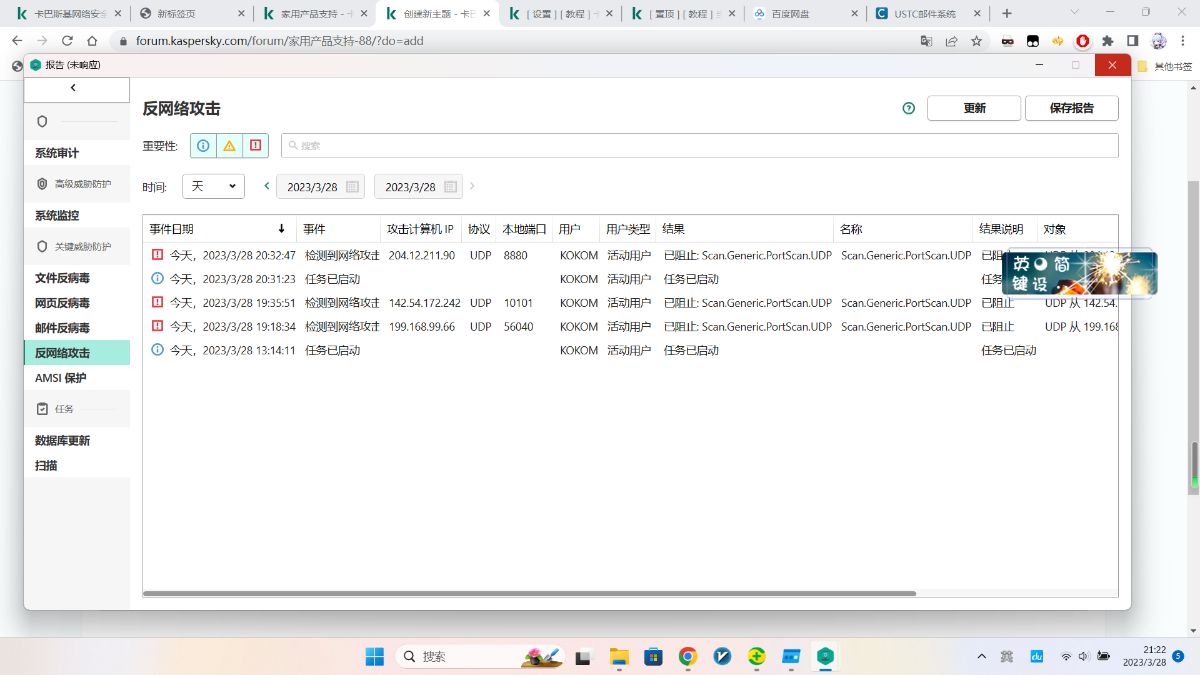Screen dimensions: 1200x675
Task: Open calendar for the start date 2023/3/28
Action: point(352,187)
